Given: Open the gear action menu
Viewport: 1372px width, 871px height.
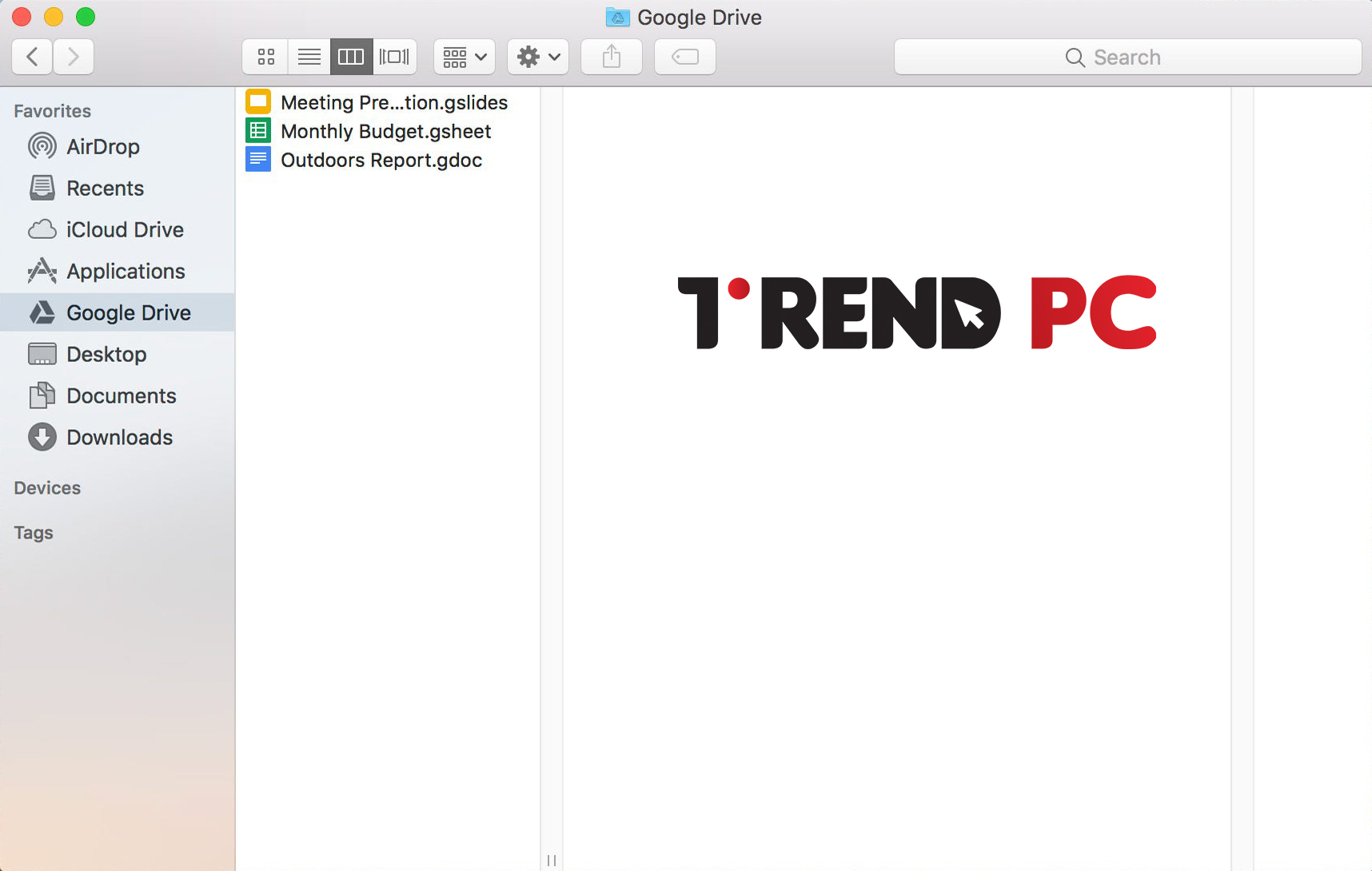Looking at the screenshot, I should pyautogui.click(x=538, y=57).
